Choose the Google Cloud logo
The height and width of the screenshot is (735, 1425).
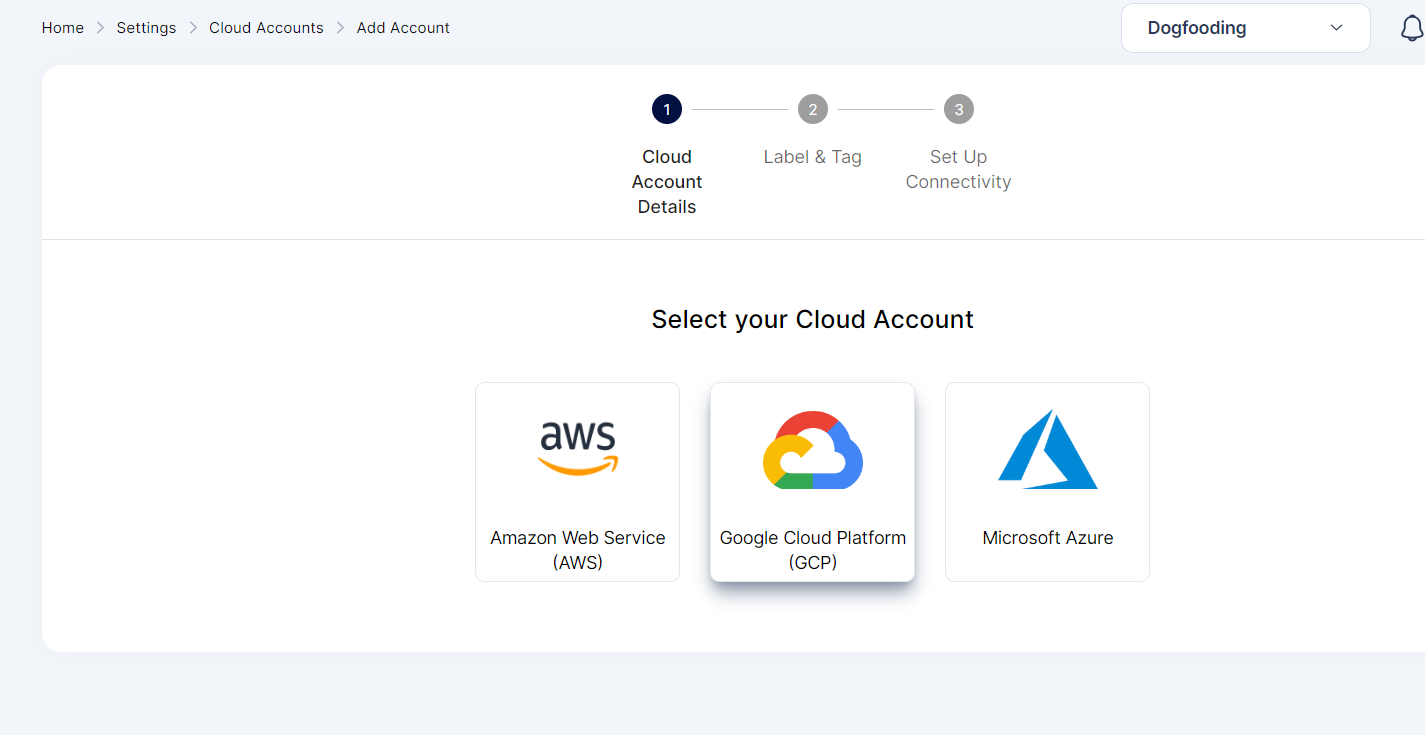[812, 450]
